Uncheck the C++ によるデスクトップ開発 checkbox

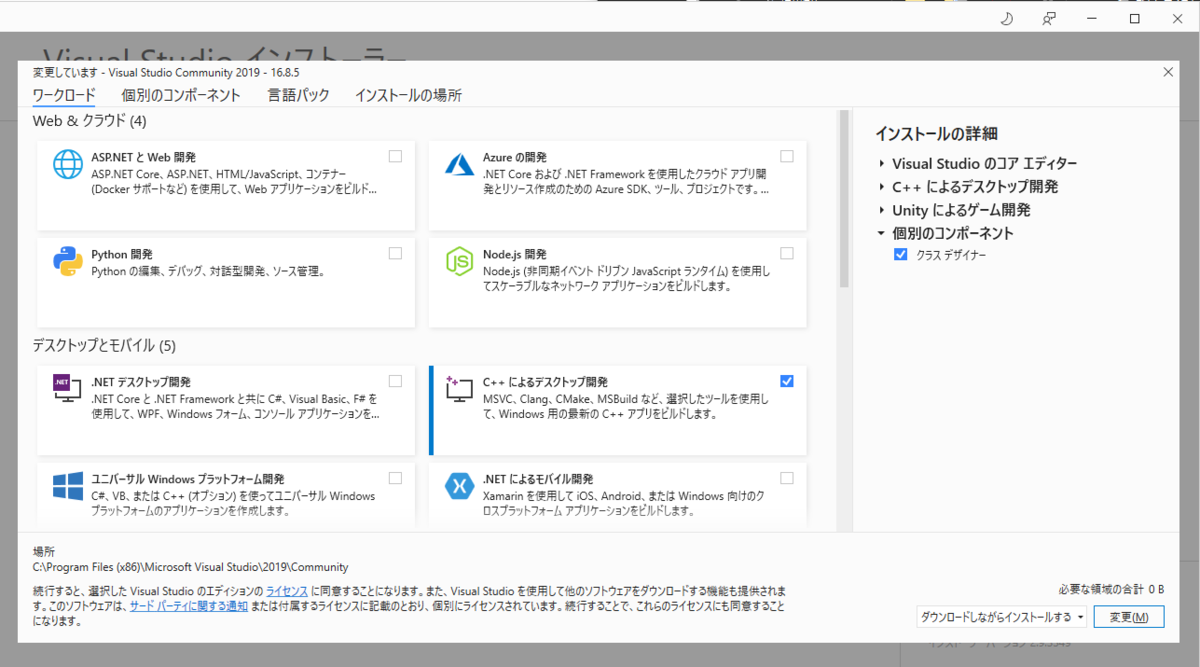pyautogui.click(x=787, y=381)
